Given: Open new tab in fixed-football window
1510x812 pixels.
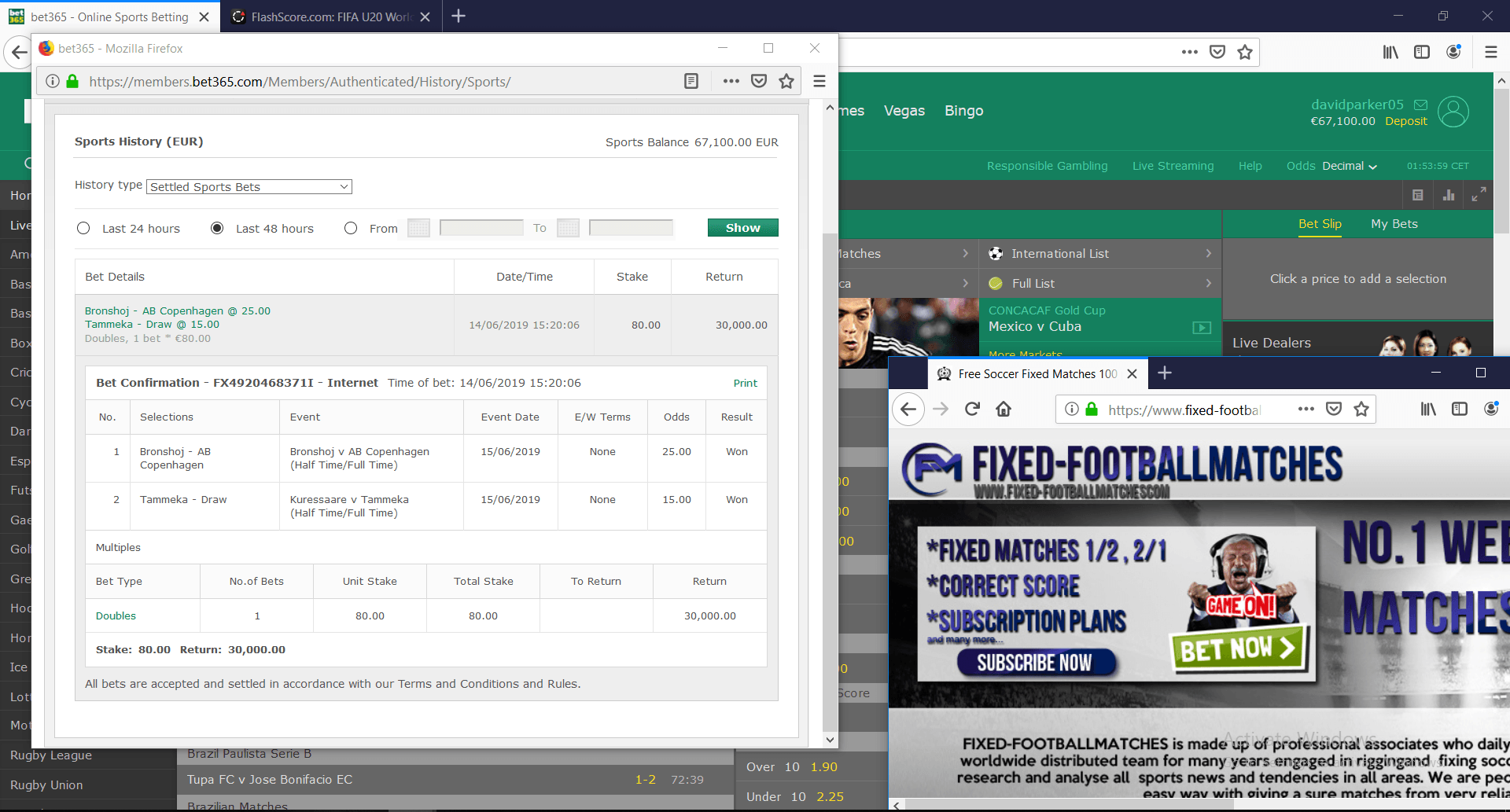Looking at the screenshot, I should [1165, 373].
